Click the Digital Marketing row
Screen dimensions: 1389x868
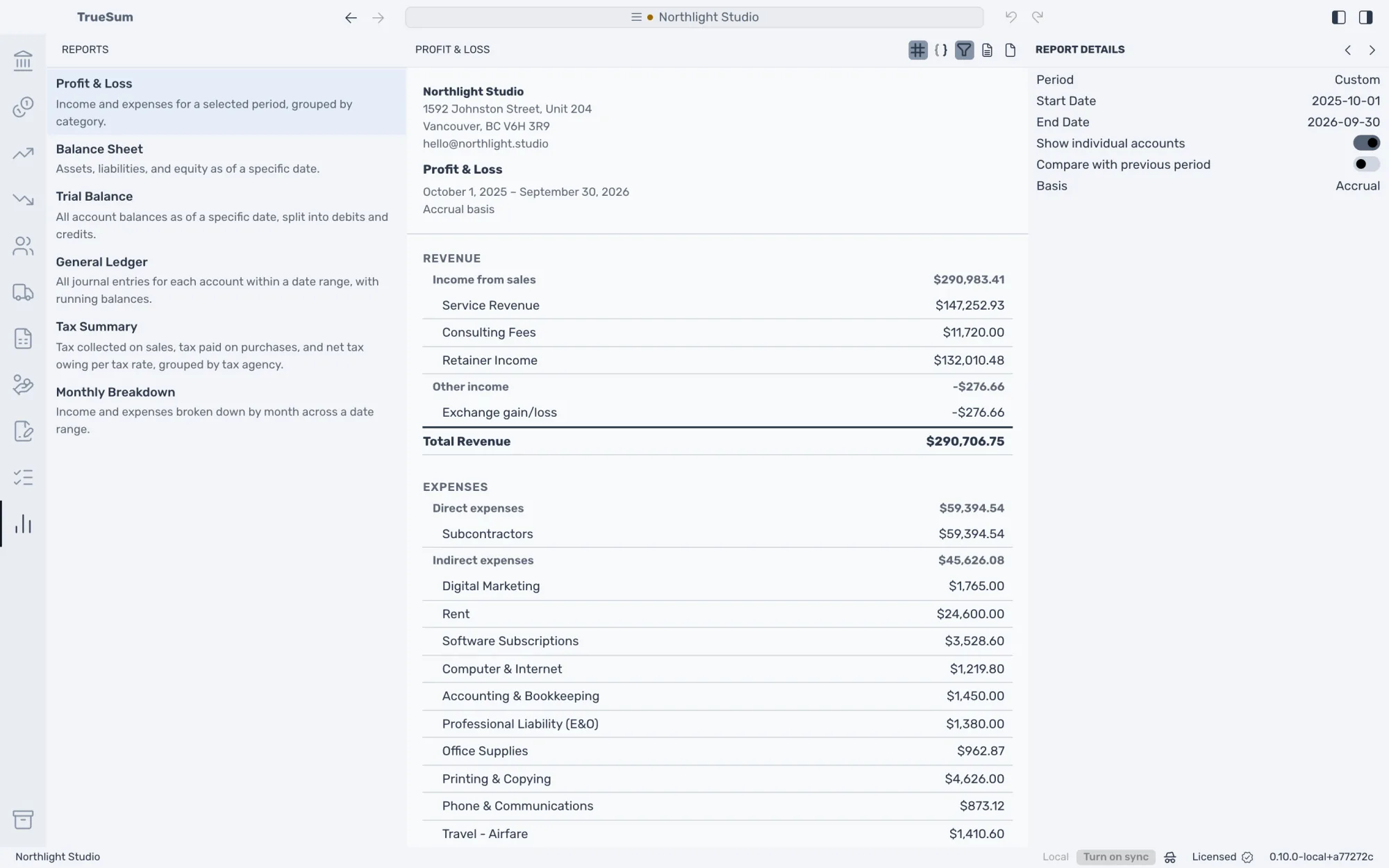(x=717, y=586)
